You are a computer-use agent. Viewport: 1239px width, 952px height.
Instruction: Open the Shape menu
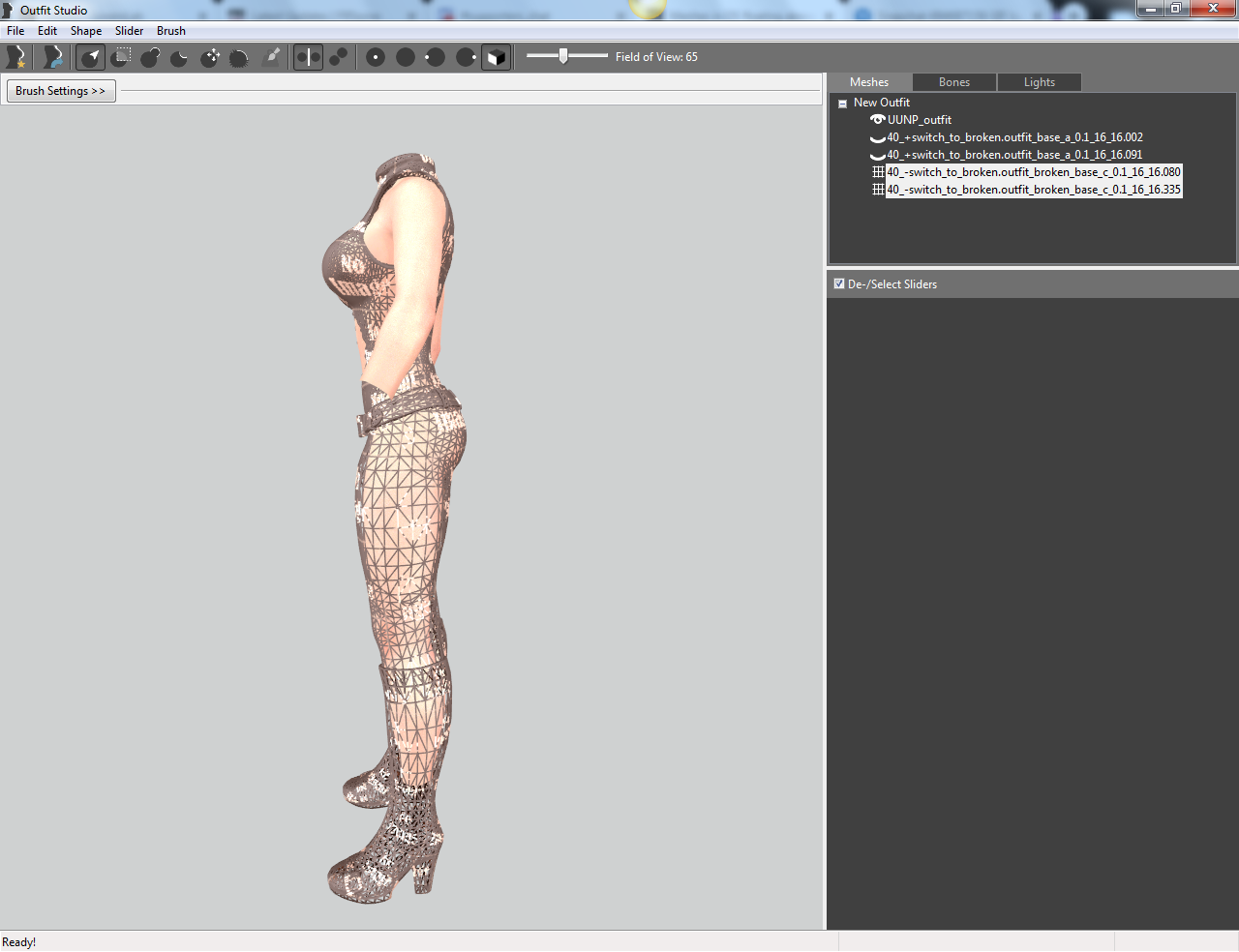[86, 31]
